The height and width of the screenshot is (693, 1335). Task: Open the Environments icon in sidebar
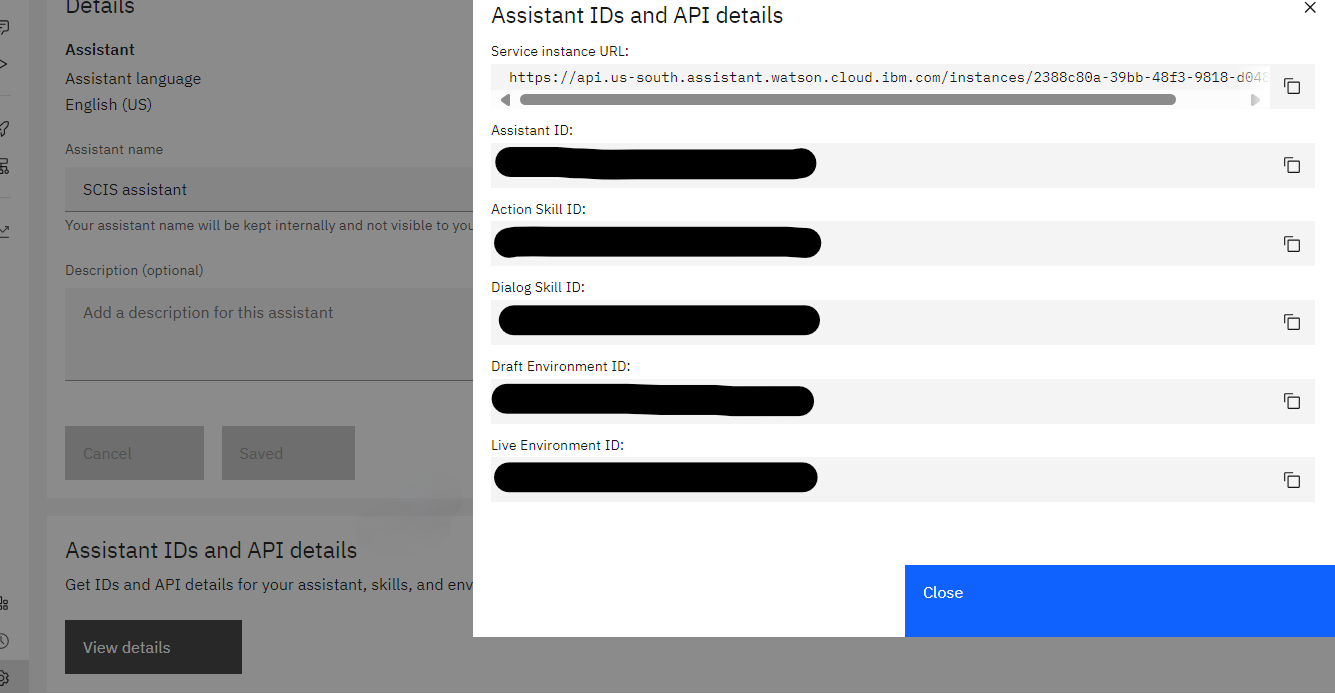click(x=5, y=166)
